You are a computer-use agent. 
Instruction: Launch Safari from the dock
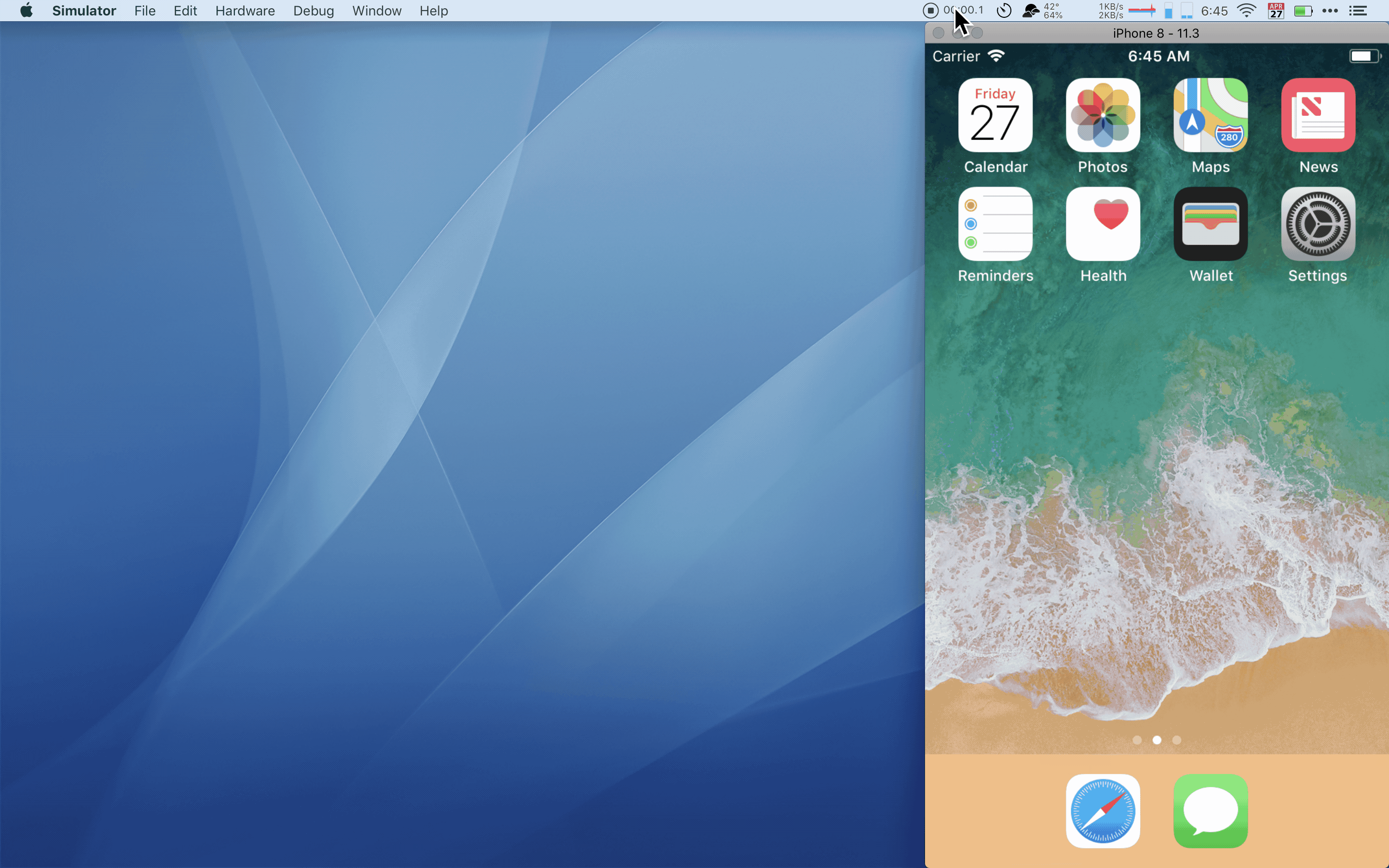click(x=1103, y=811)
